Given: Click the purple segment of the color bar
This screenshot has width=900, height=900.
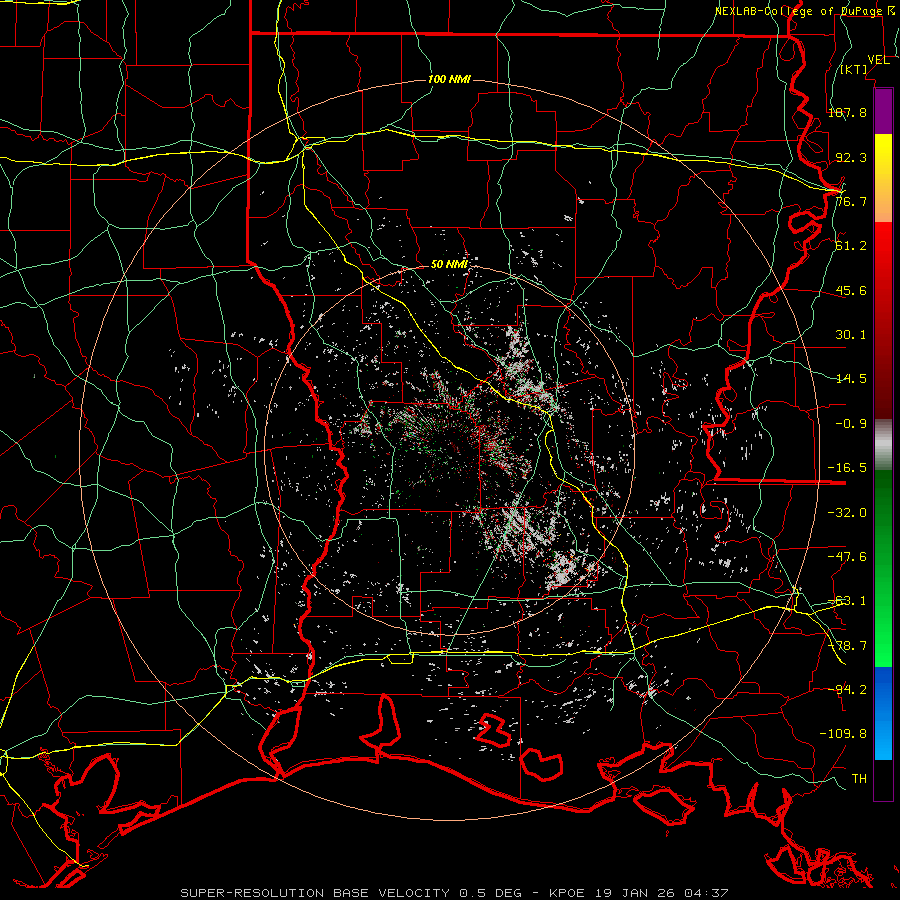Looking at the screenshot, I should point(883,112).
